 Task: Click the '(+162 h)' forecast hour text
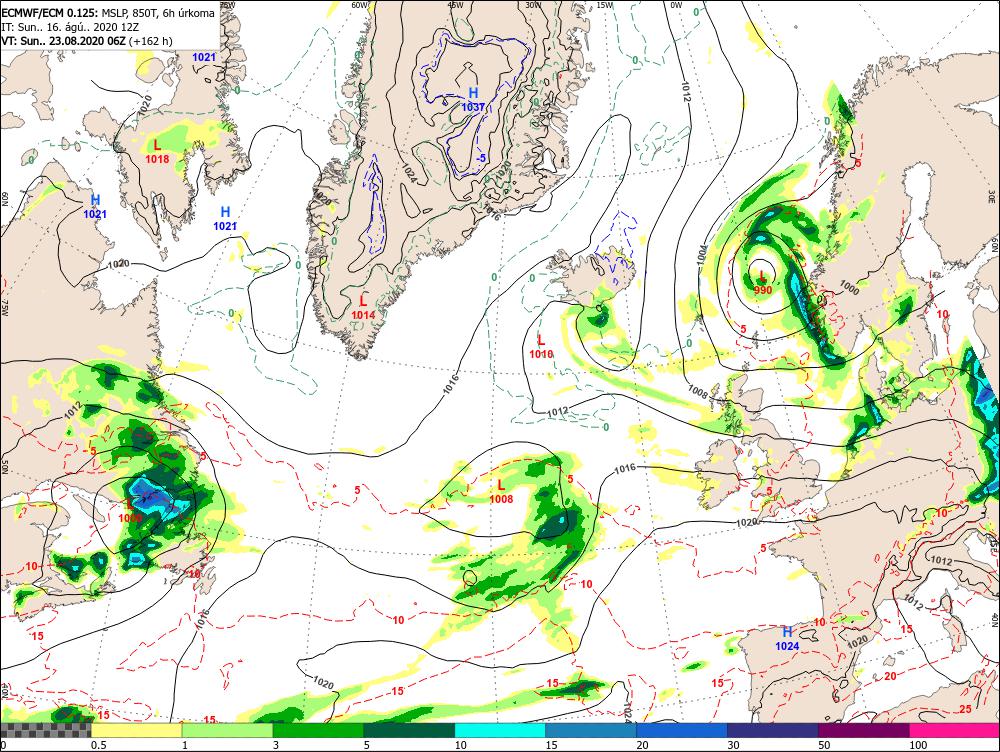151,41
